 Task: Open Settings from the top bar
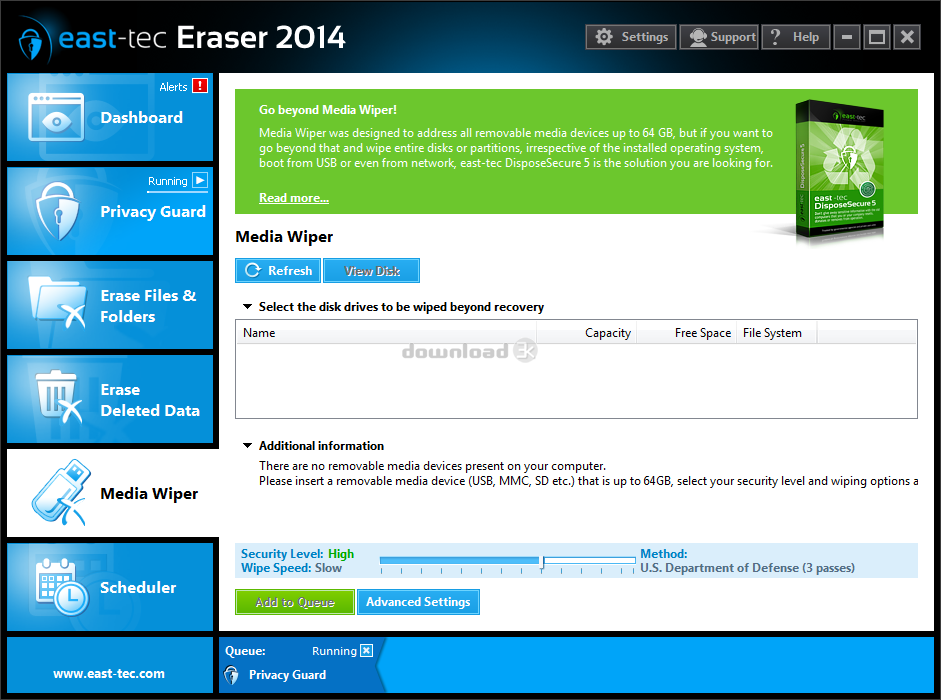click(631, 37)
